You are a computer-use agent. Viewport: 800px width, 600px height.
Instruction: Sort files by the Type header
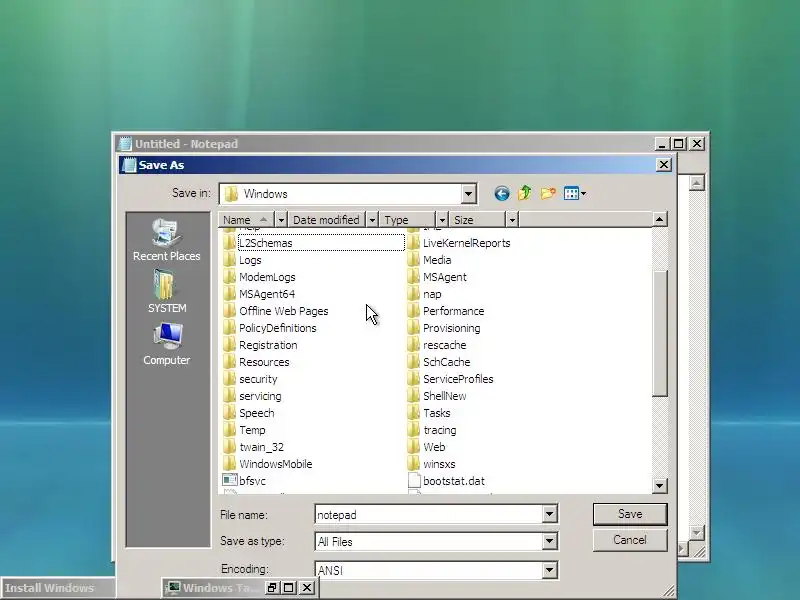(x=407, y=220)
